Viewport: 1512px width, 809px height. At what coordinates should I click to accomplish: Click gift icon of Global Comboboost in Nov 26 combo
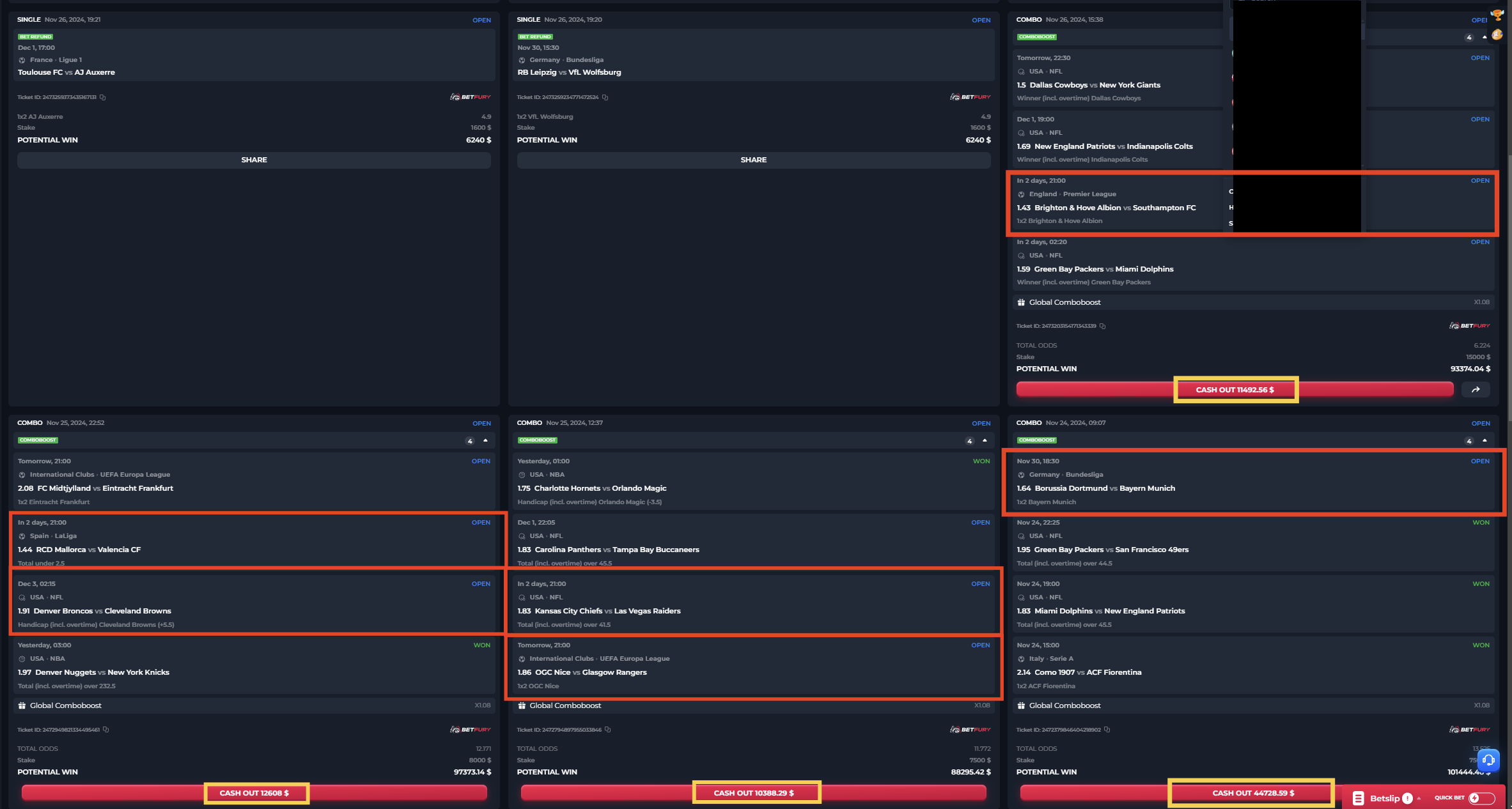(1021, 302)
